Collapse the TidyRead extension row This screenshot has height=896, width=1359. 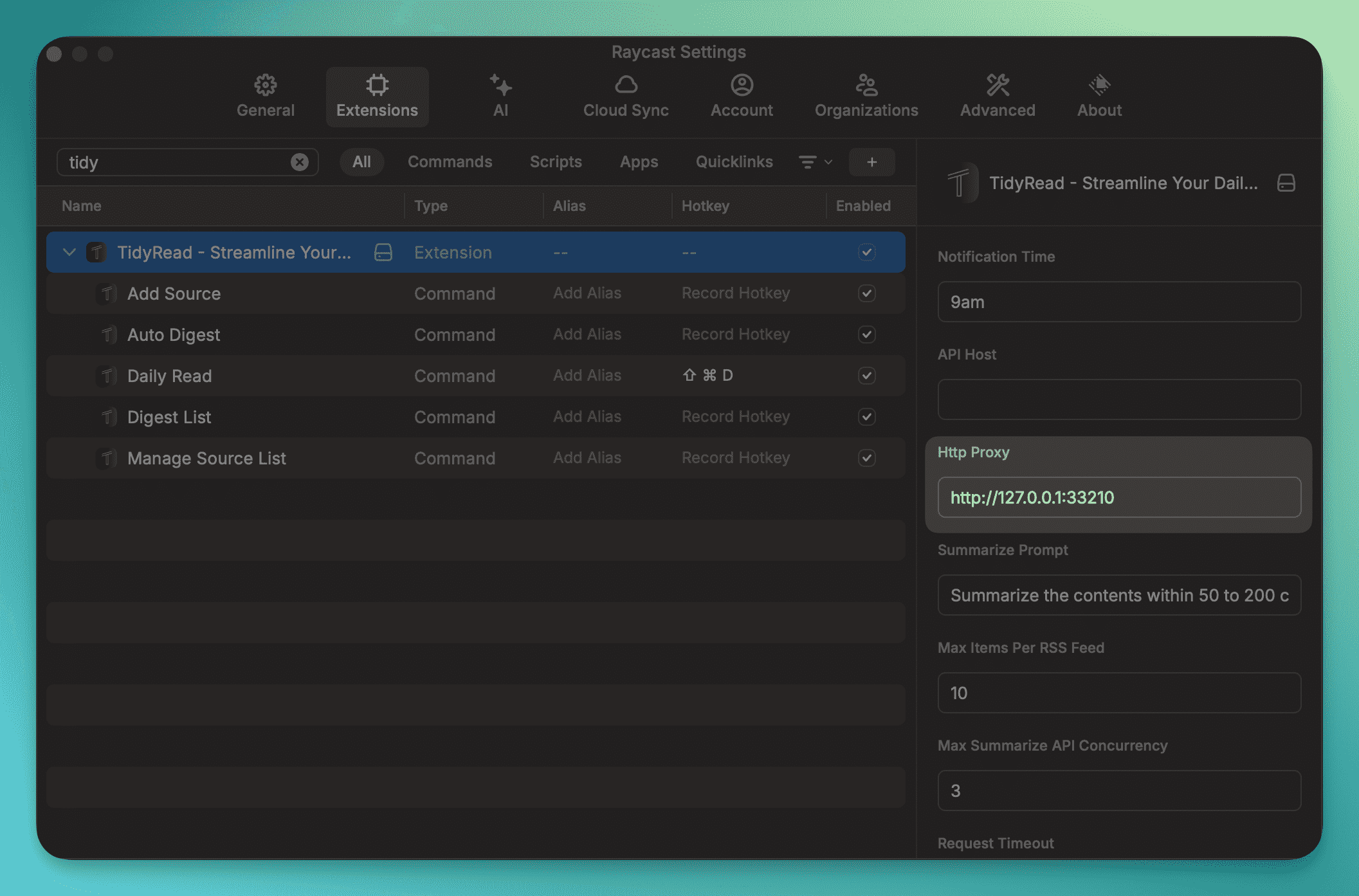click(x=69, y=252)
